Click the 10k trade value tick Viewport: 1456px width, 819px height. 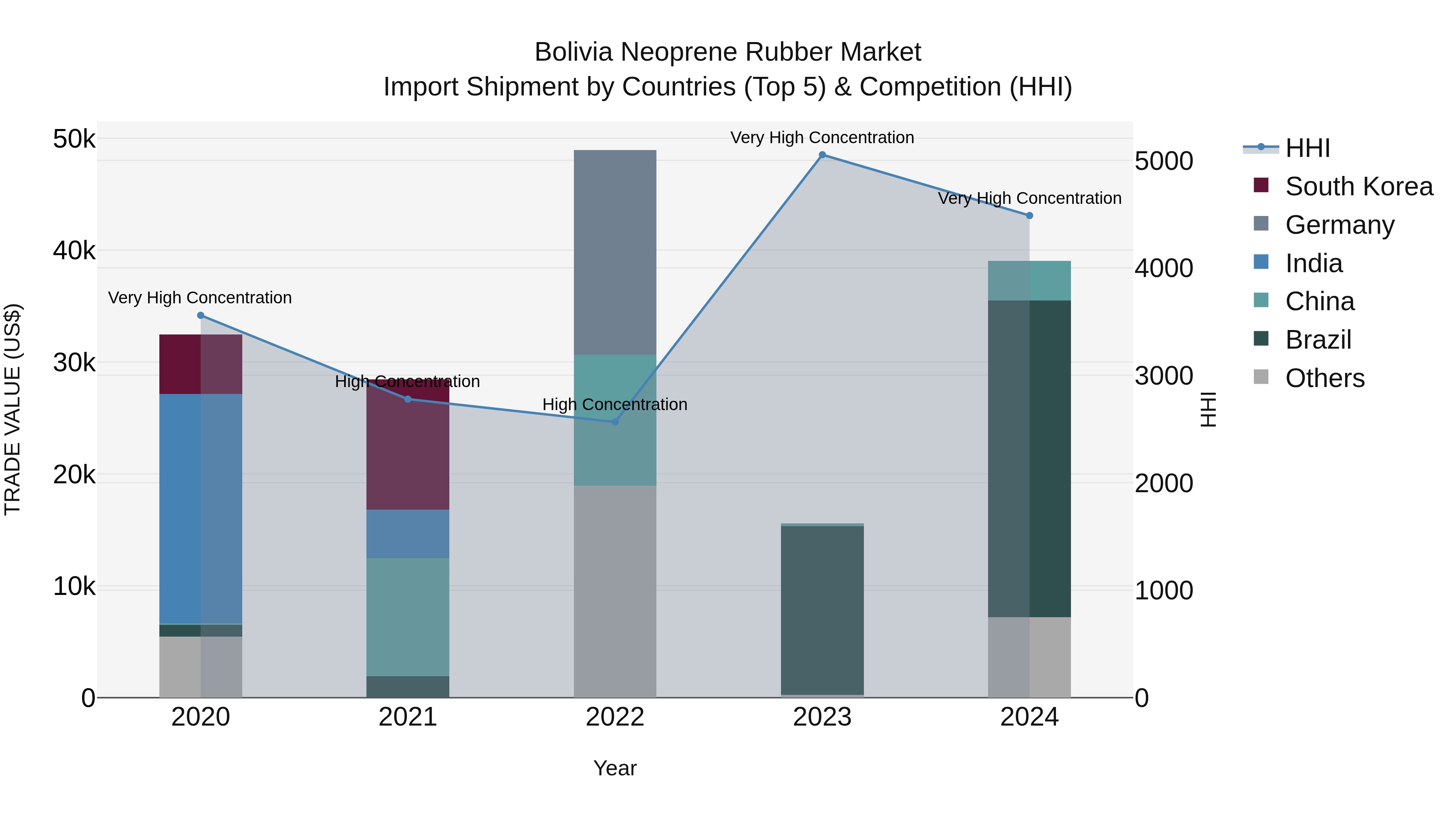[x=74, y=587]
